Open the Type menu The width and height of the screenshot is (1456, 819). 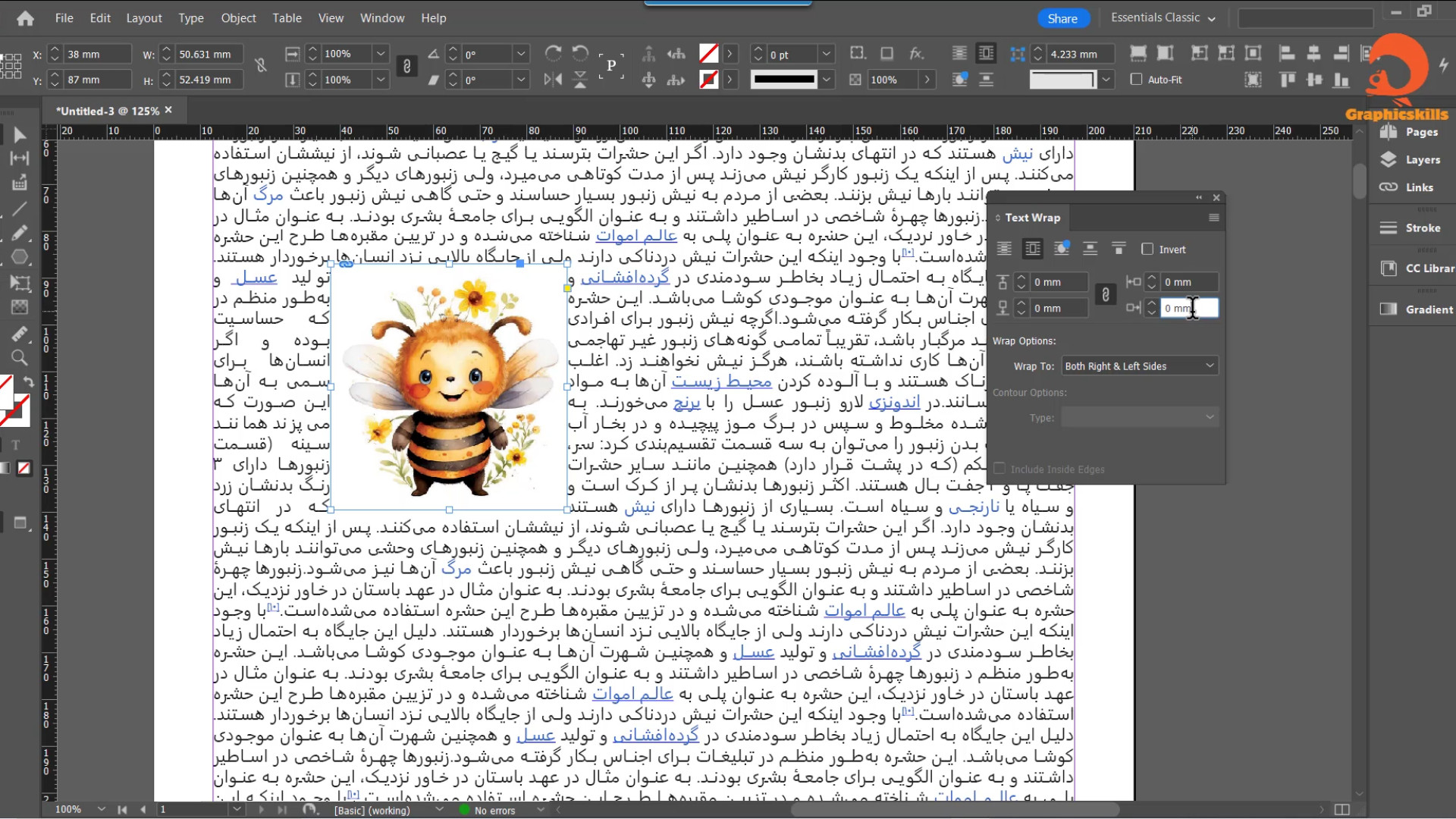click(x=190, y=17)
